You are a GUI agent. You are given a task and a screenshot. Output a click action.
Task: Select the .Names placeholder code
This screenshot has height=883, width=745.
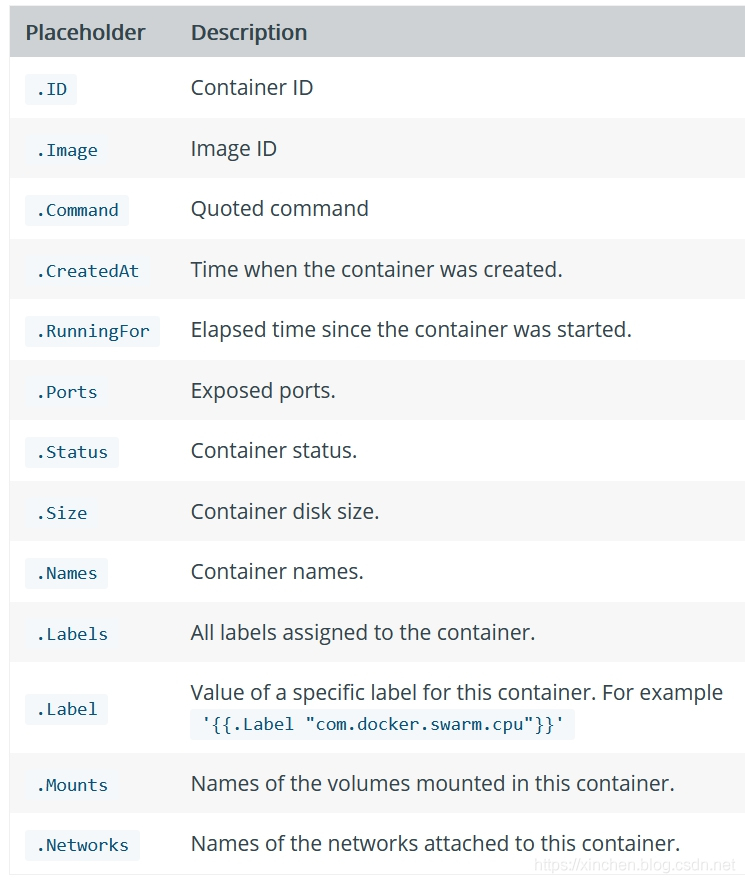click(x=67, y=573)
